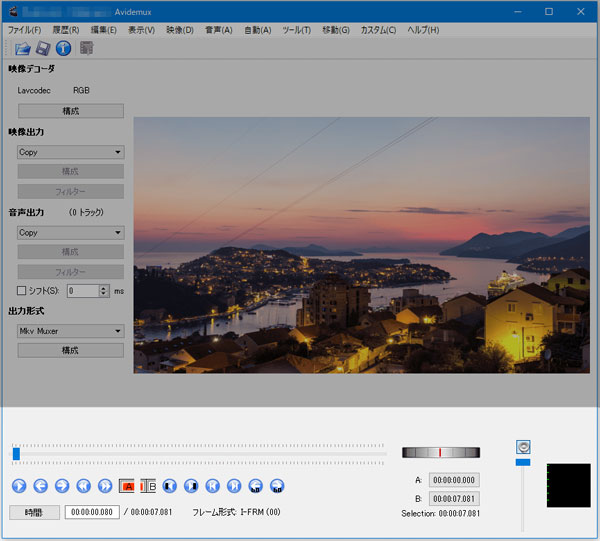Click the Open Video folder icon
This screenshot has height=541, width=600.
22,48
